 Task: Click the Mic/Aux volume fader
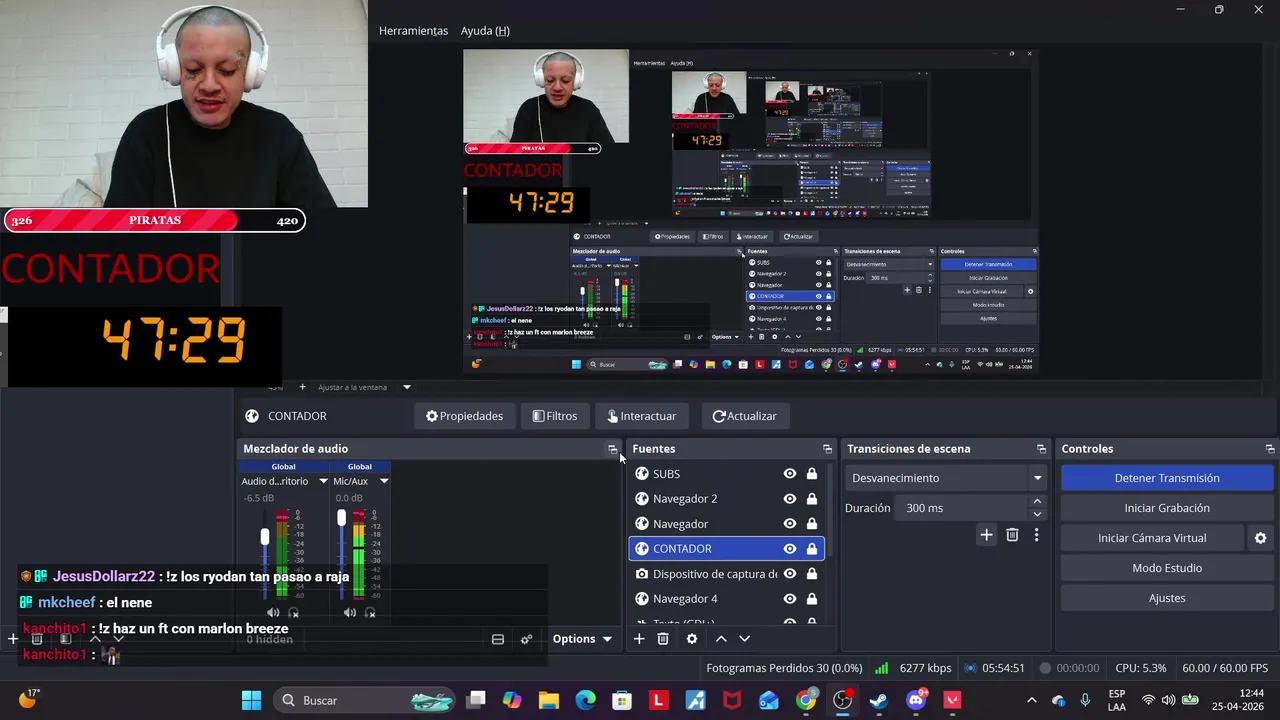[341, 518]
